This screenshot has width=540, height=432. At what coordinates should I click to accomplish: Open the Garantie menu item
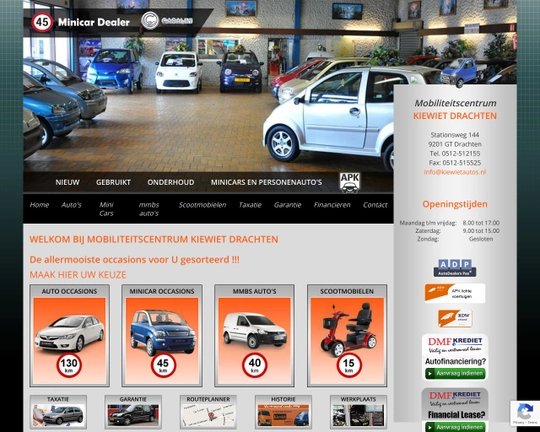[x=288, y=205]
